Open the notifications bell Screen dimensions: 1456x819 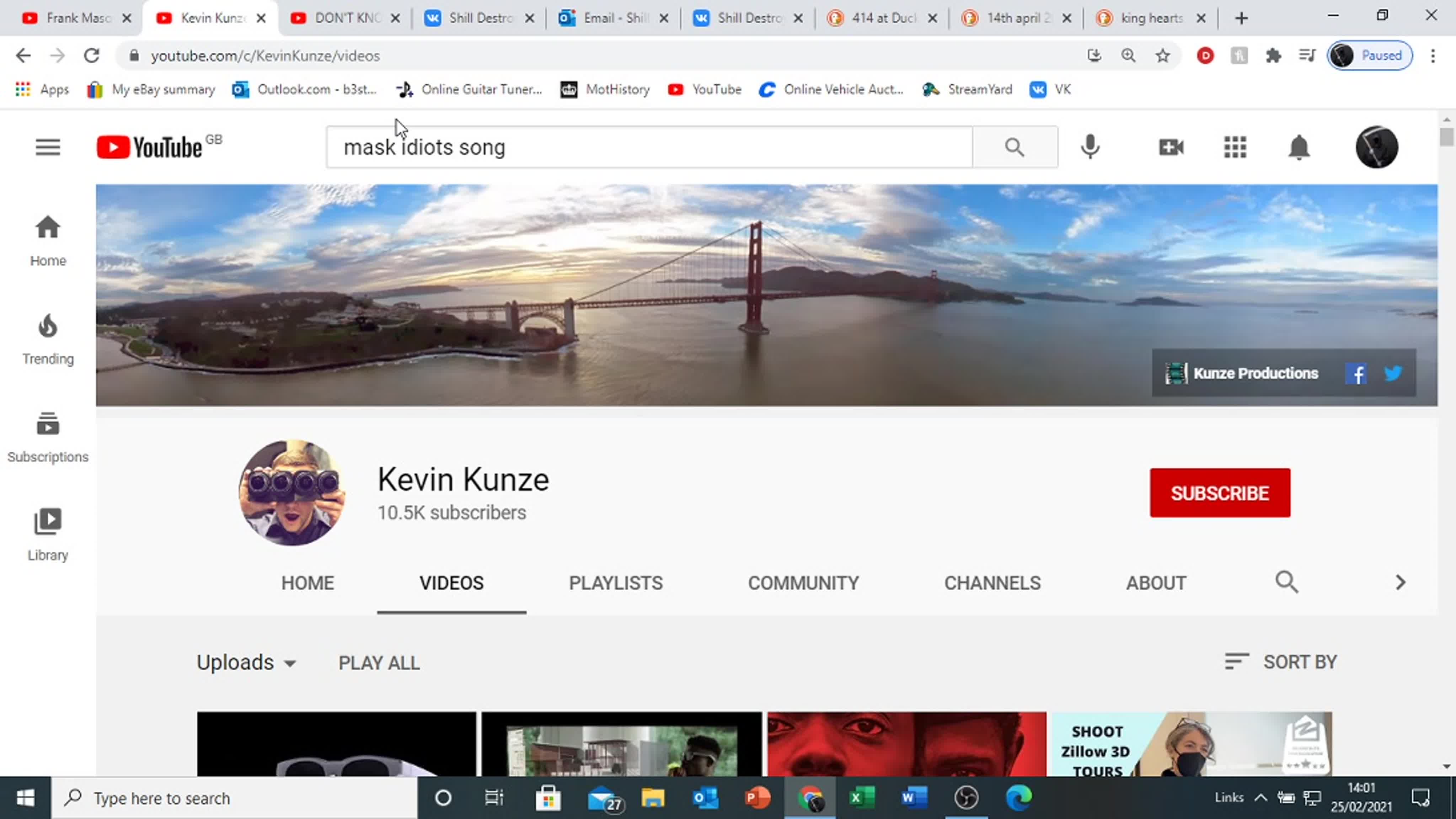1299,147
